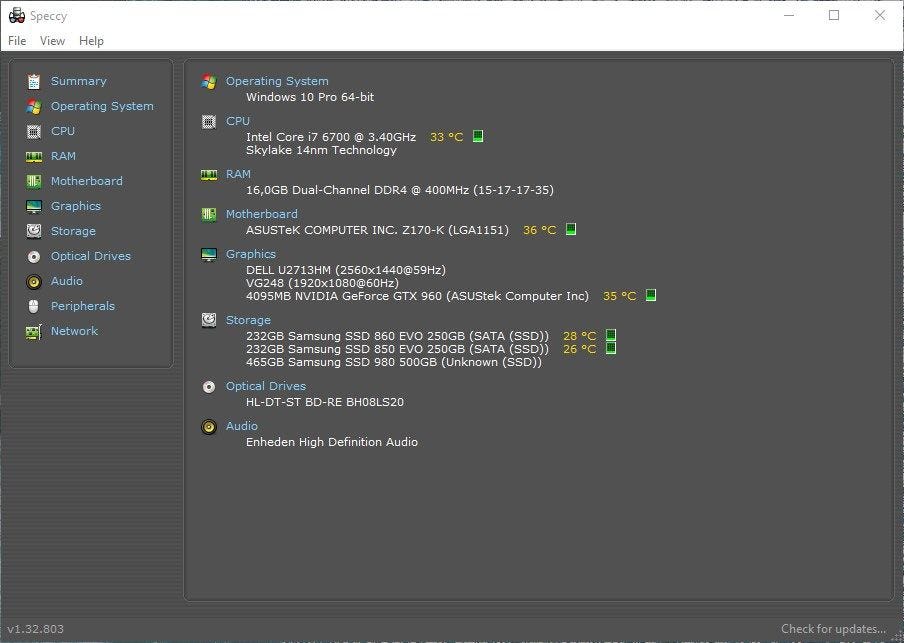Click the hard disk icon beside Storage heading
Viewport: 904px width, 643px height.
pos(209,320)
